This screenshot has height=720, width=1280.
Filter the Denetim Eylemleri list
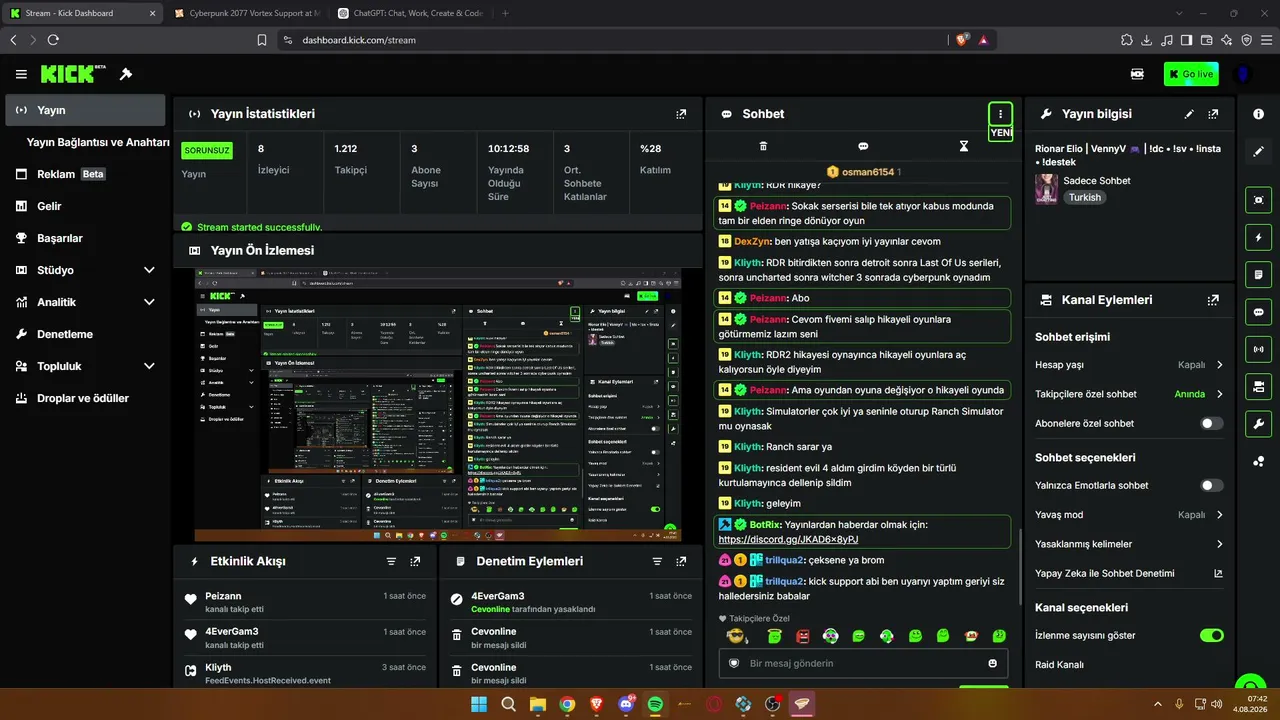(x=657, y=562)
